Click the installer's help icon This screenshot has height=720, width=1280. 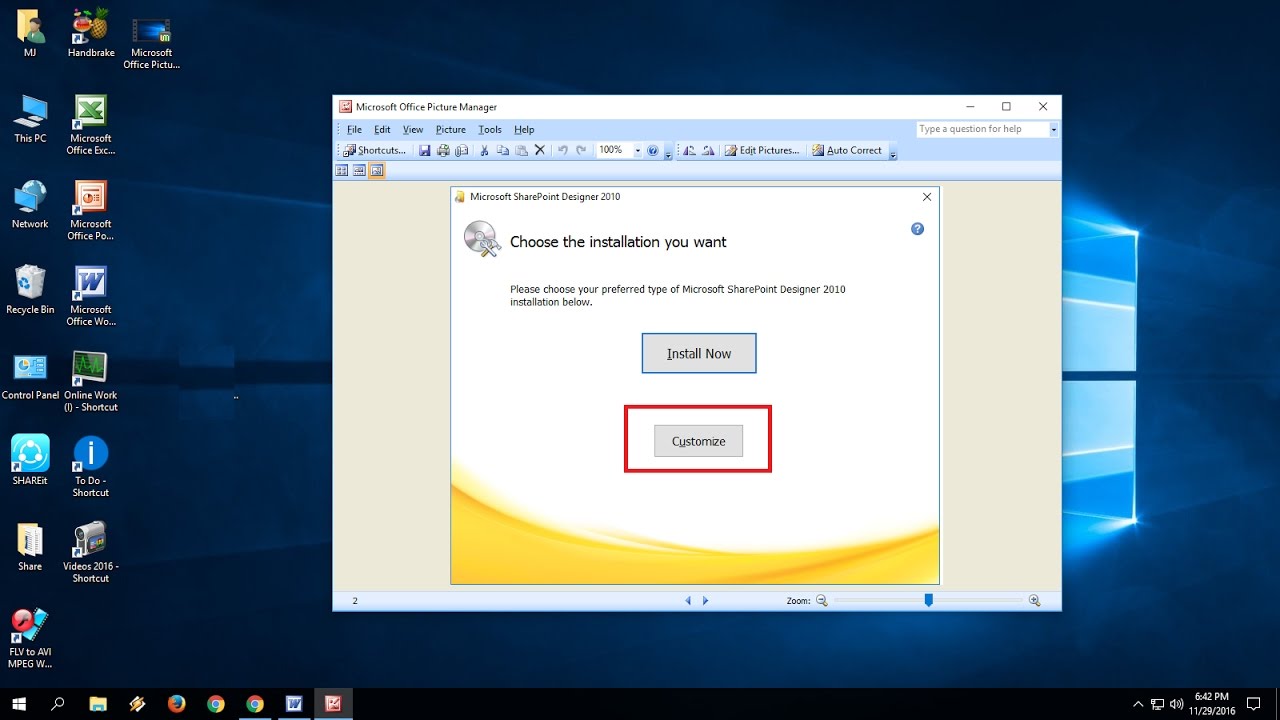pos(917,229)
